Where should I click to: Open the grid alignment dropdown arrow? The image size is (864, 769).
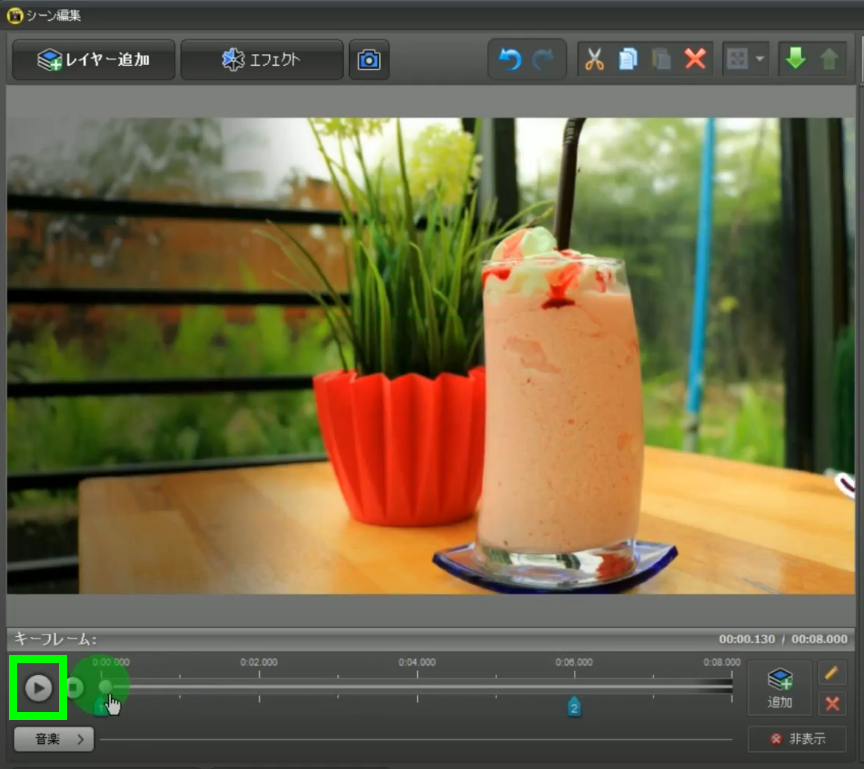(760, 60)
